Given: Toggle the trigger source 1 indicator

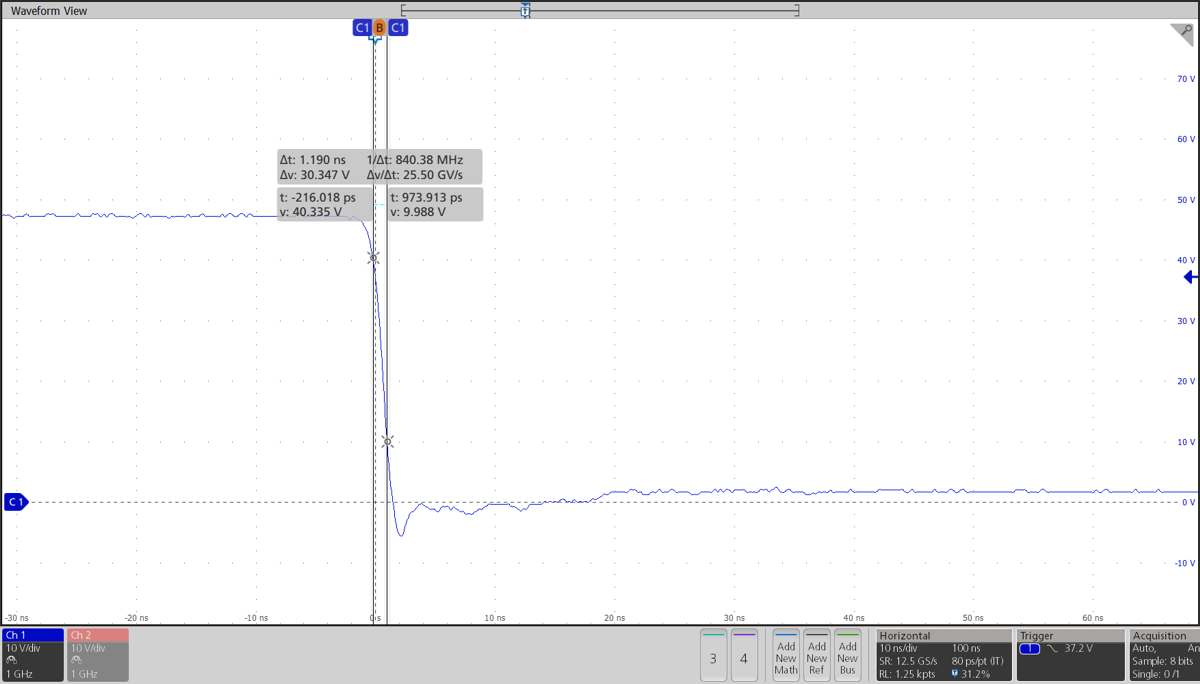Looking at the screenshot, I should [1031, 648].
